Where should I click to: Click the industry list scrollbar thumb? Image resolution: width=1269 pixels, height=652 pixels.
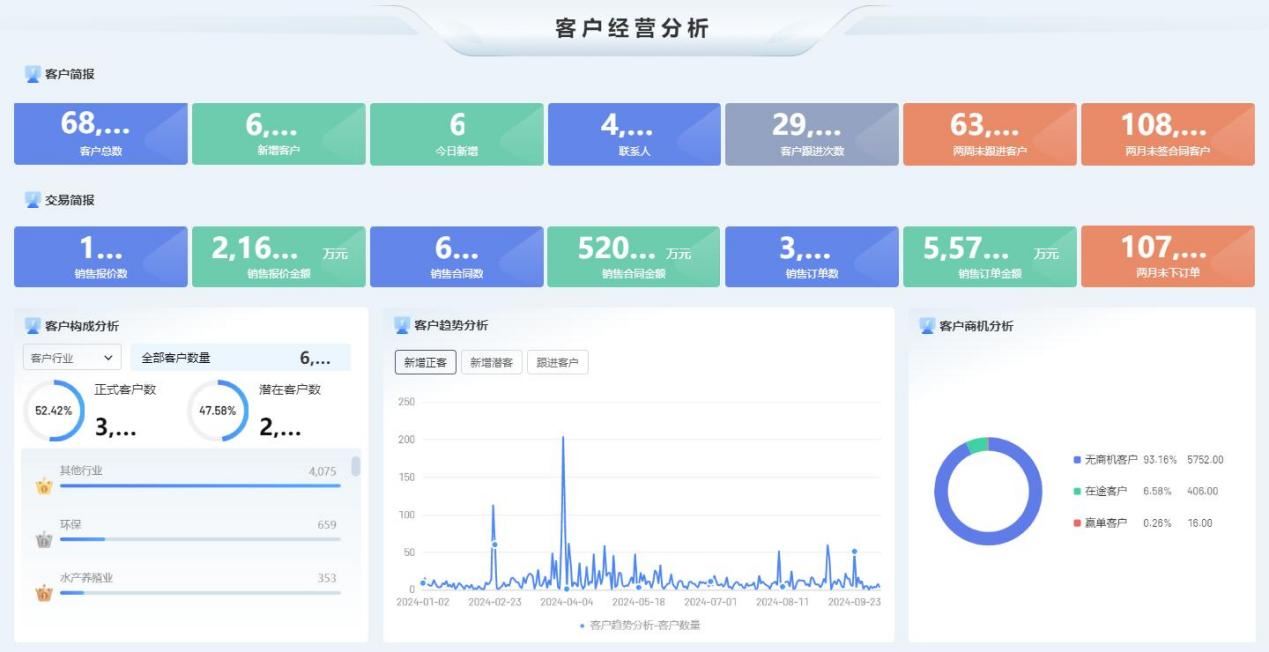point(356,466)
